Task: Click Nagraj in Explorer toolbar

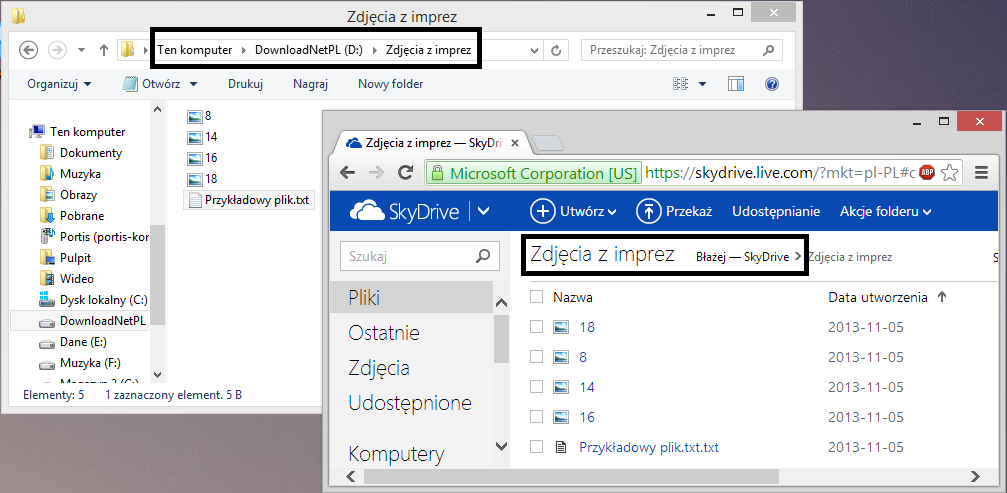Action: (x=311, y=84)
